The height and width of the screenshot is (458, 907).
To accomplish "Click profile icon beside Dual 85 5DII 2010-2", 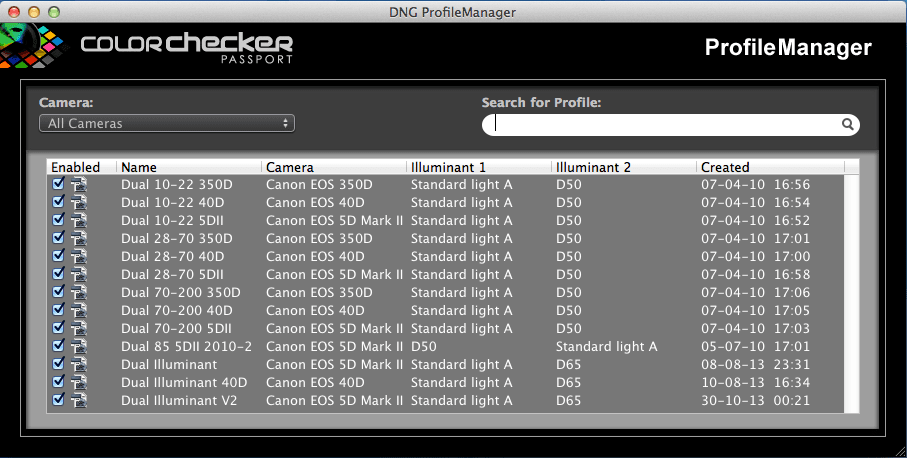I will click(x=78, y=347).
